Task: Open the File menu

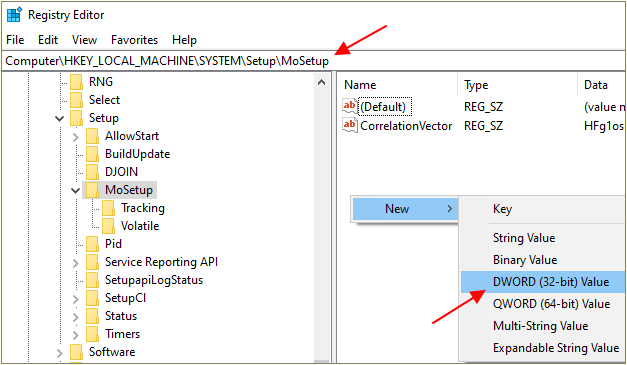Action: [x=15, y=40]
